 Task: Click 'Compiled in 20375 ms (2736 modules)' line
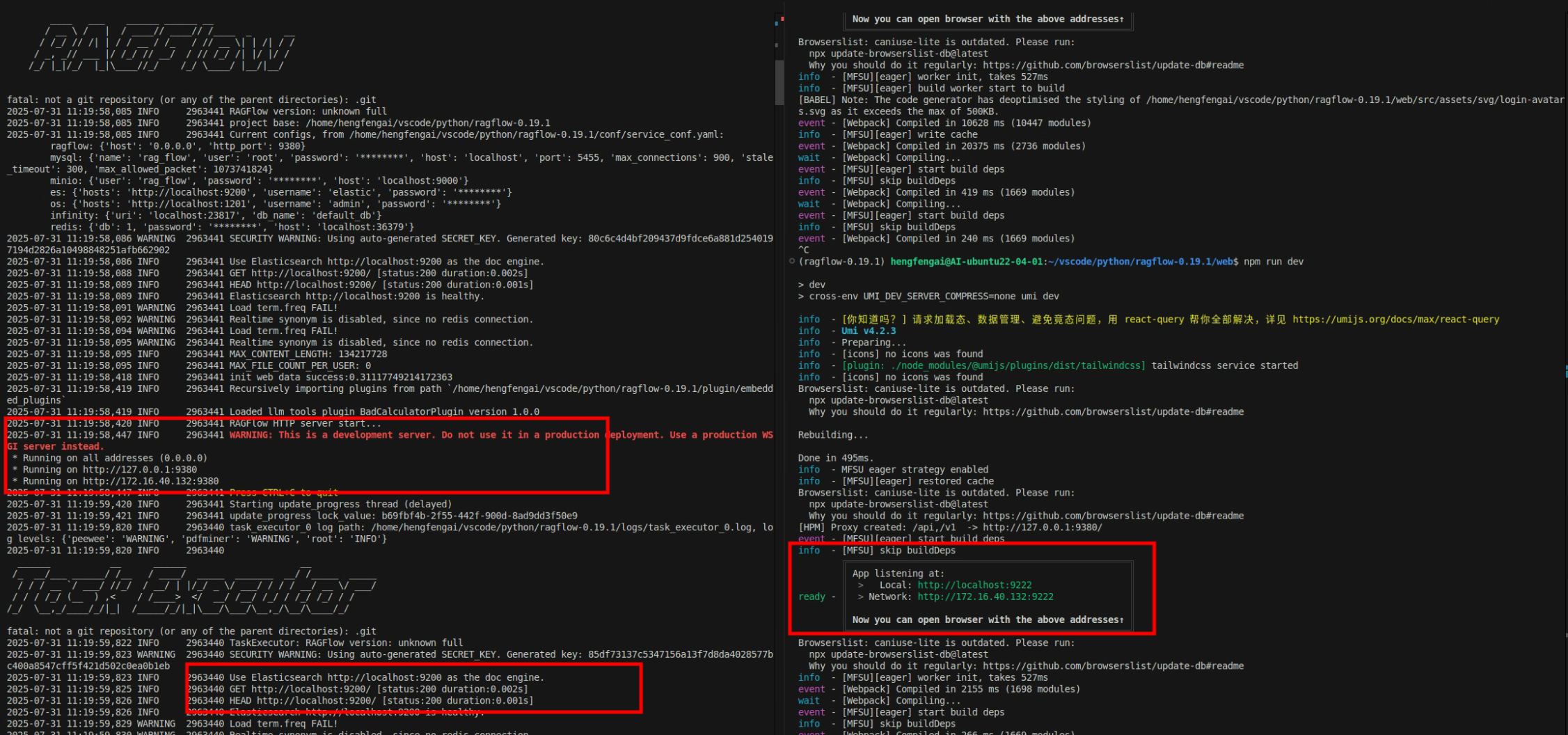click(942, 146)
